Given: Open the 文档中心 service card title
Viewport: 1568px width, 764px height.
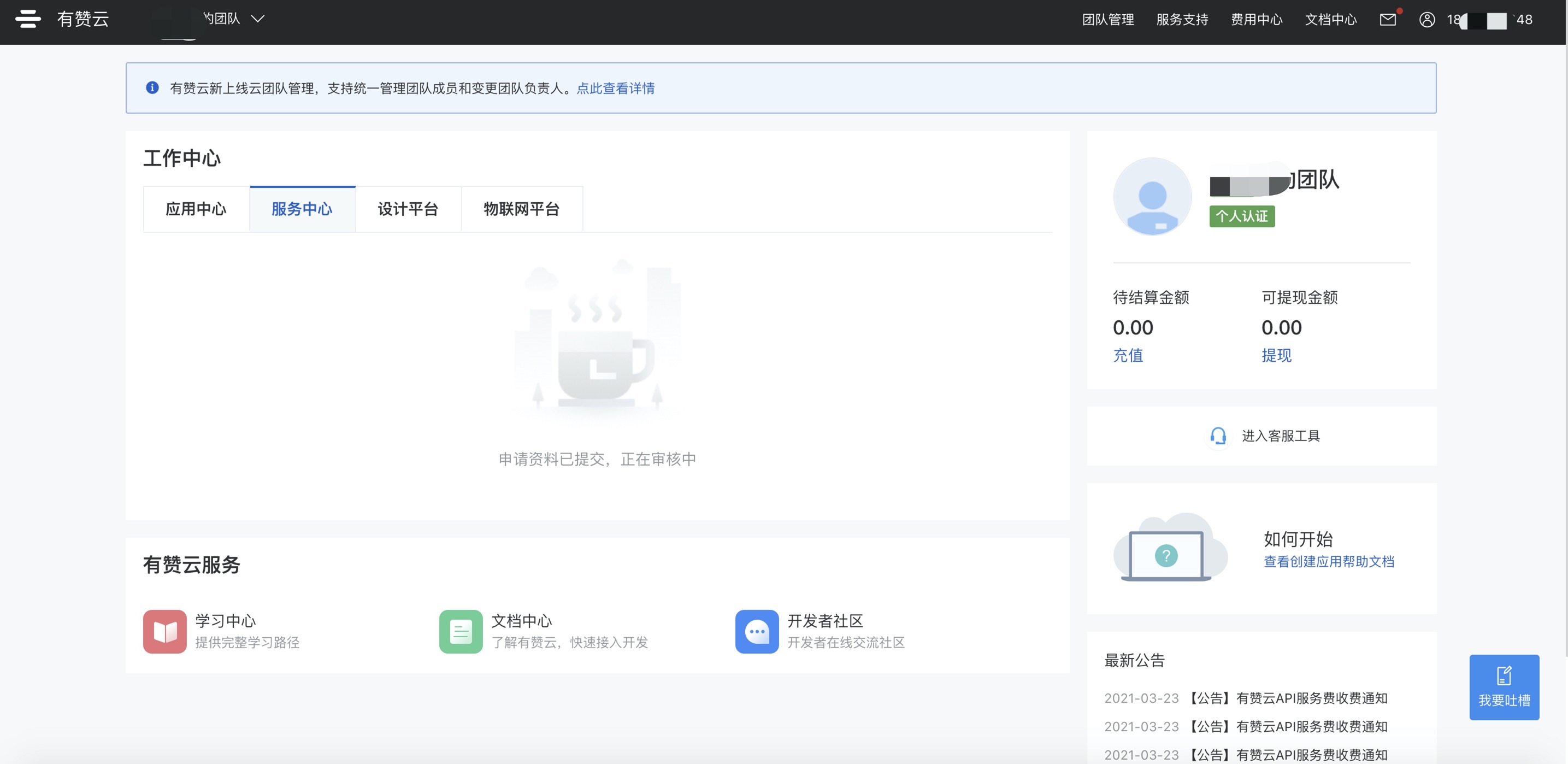Looking at the screenshot, I should pyautogui.click(x=522, y=621).
